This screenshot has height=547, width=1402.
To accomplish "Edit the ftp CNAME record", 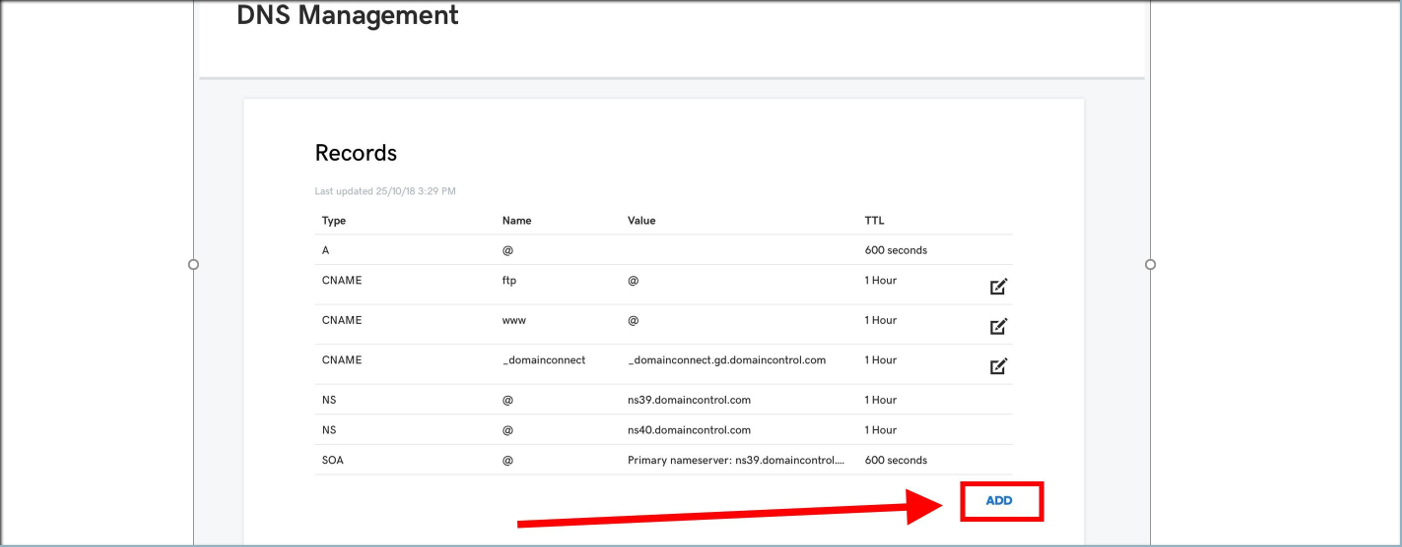I will tap(998, 287).
